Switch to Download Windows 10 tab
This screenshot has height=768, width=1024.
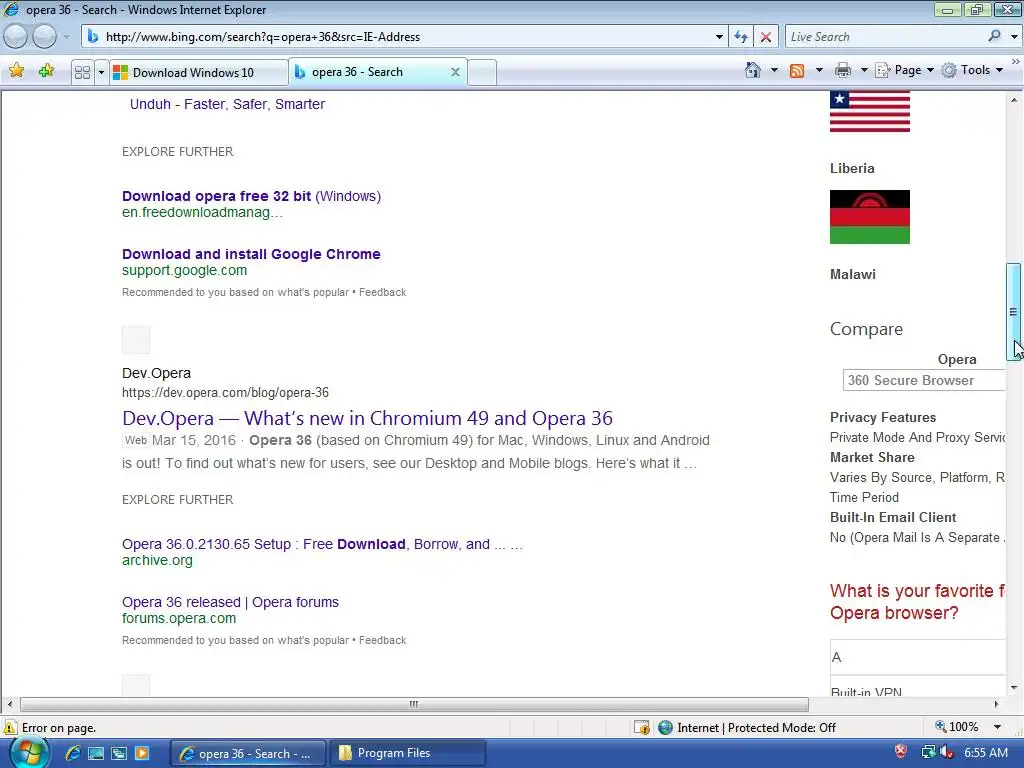tap(198, 72)
